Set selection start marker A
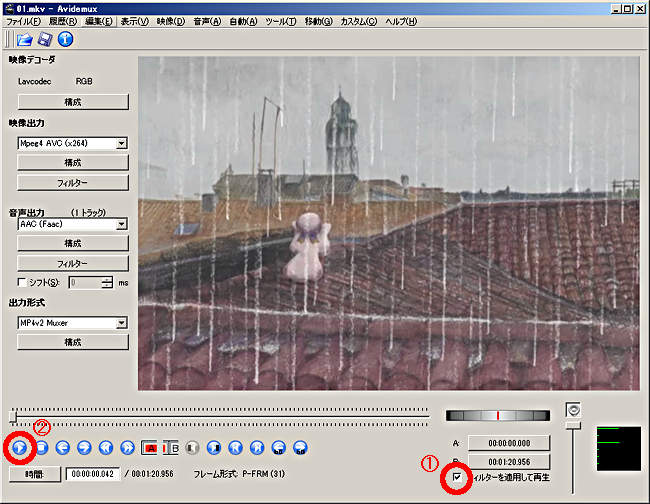This screenshot has height=504, width=650. [150, 448]
